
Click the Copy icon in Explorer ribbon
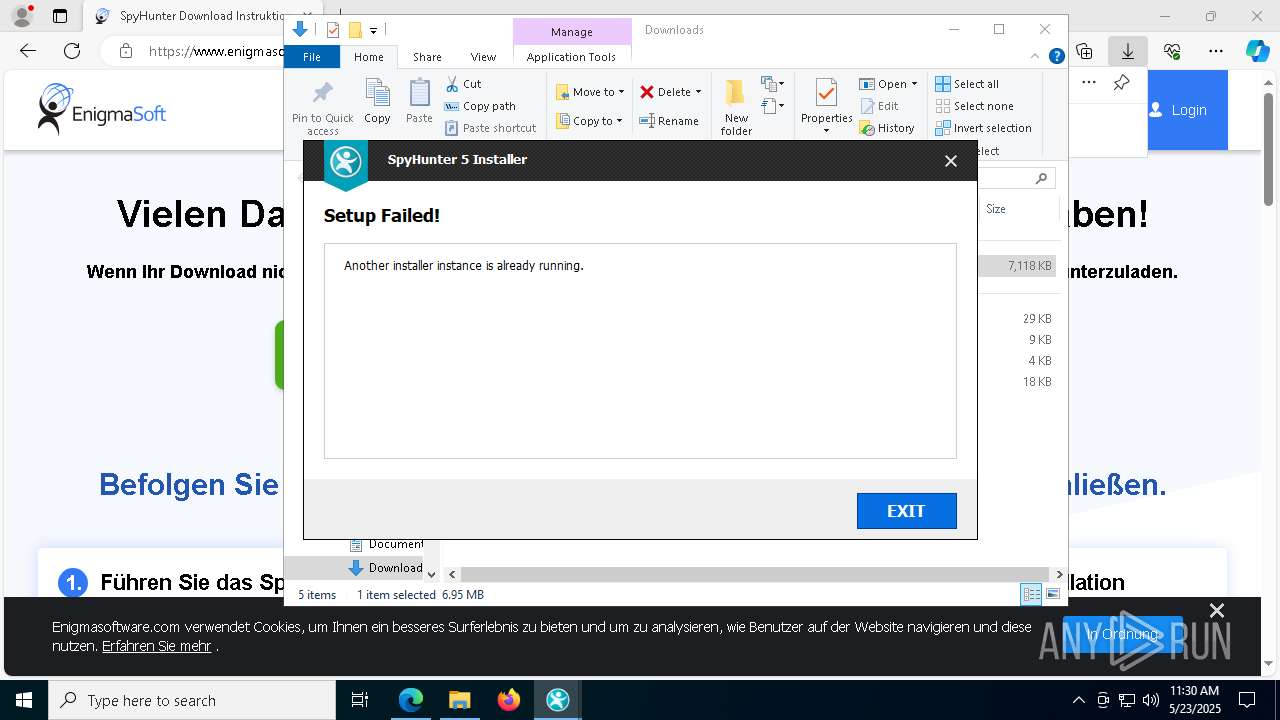(x=377, y=101)
